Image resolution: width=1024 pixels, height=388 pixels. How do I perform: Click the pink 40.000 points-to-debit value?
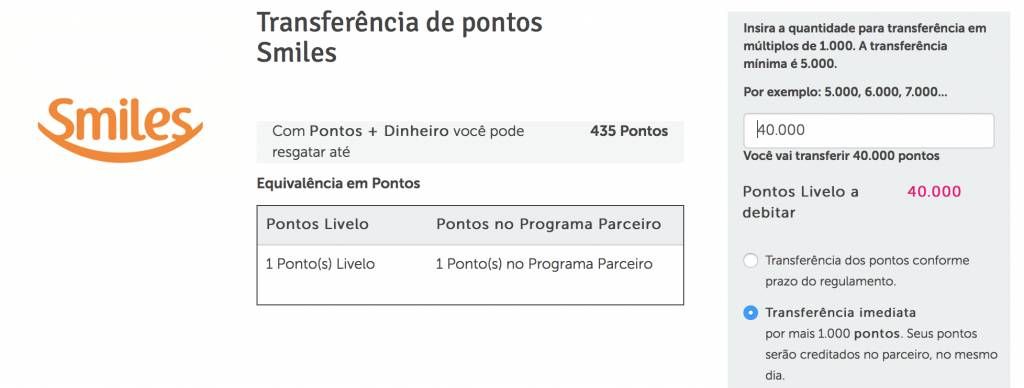coord(934,192)
